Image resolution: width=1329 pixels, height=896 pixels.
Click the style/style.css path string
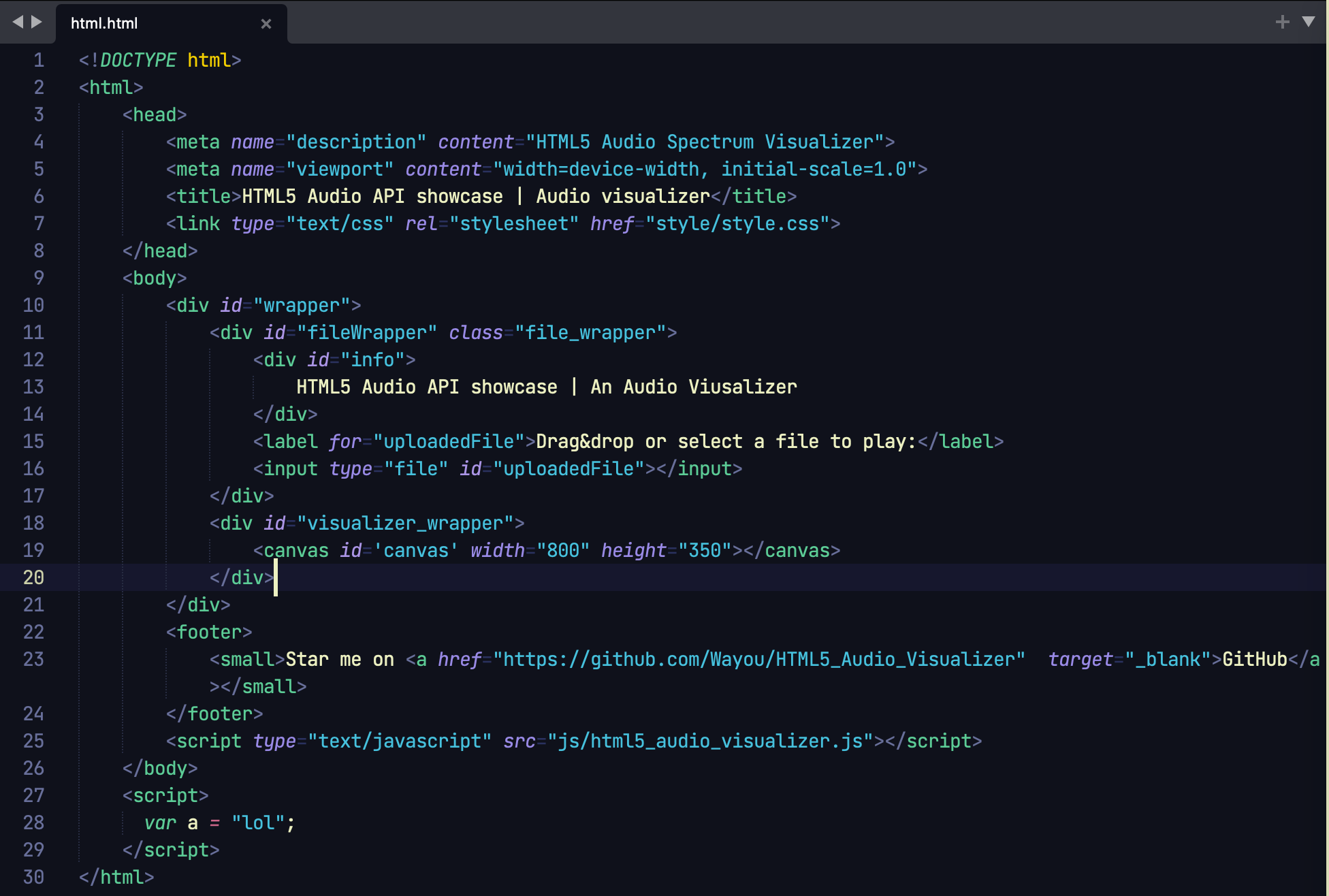coord(742,224)
